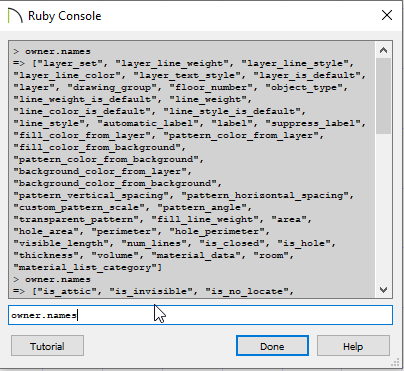Close the Ruby Console dialog

pyautogui.click(x=387, y=15)
